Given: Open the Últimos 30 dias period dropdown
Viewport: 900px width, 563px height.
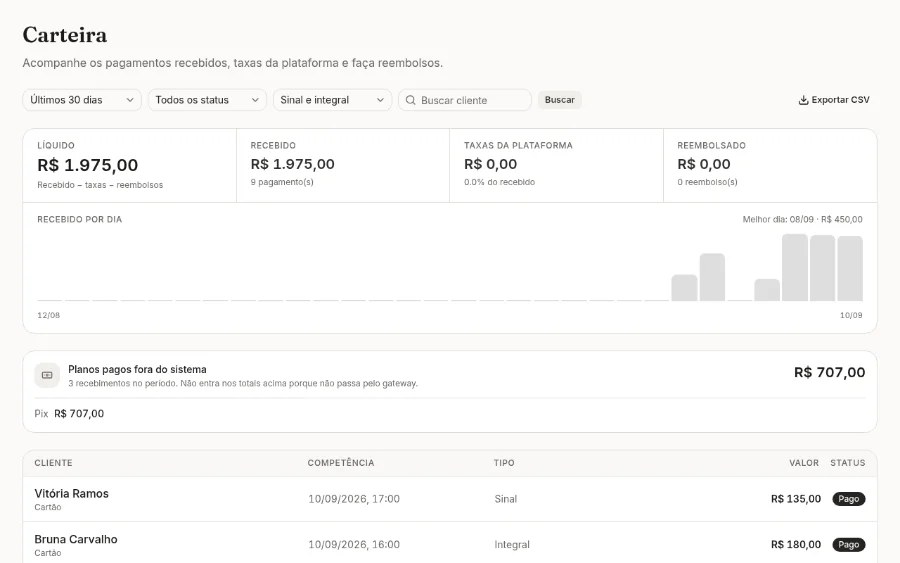Looking at the screenshot, I should point(82,100).
